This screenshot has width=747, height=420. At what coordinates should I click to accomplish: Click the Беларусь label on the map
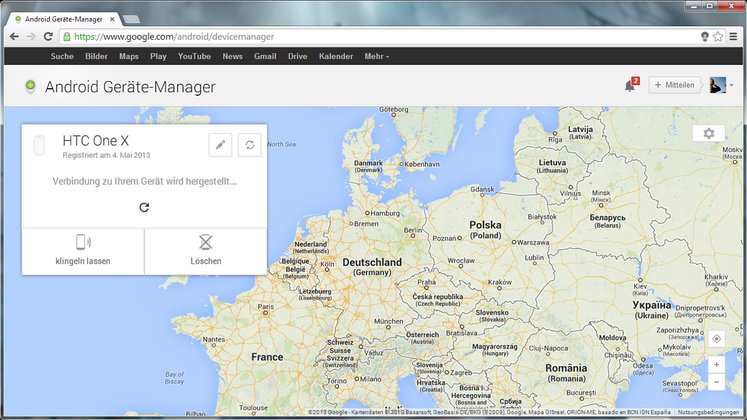click(x=607, y=218)
